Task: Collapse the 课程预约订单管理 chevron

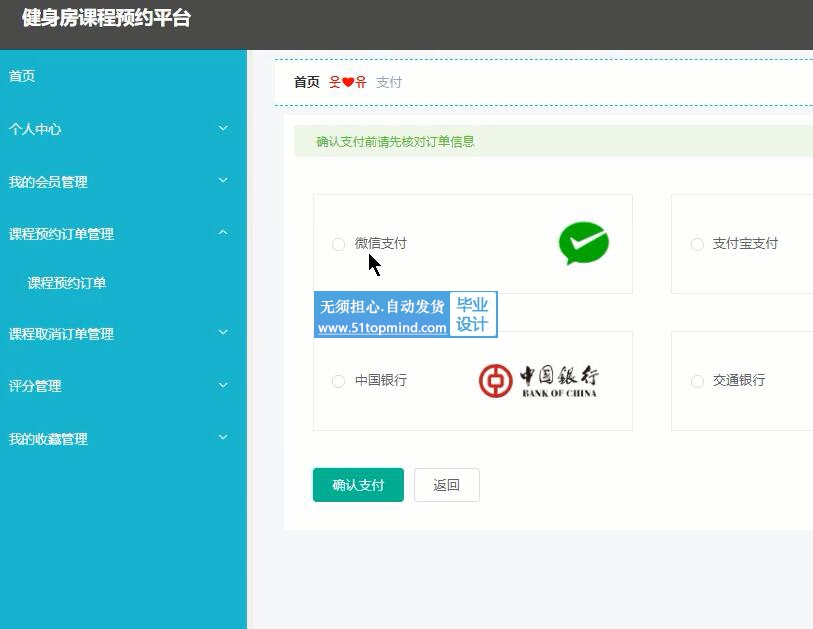Action: pyautogui.click(x=223, y=232)
